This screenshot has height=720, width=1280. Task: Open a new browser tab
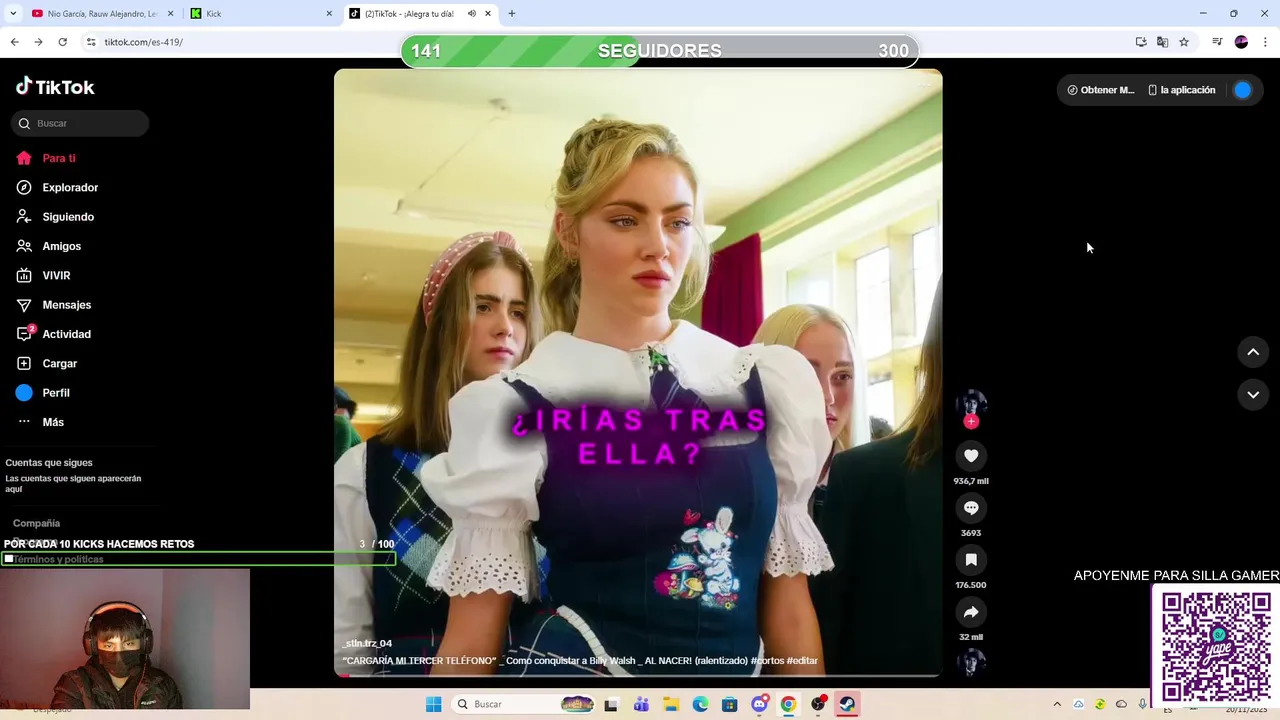(512, 14)
